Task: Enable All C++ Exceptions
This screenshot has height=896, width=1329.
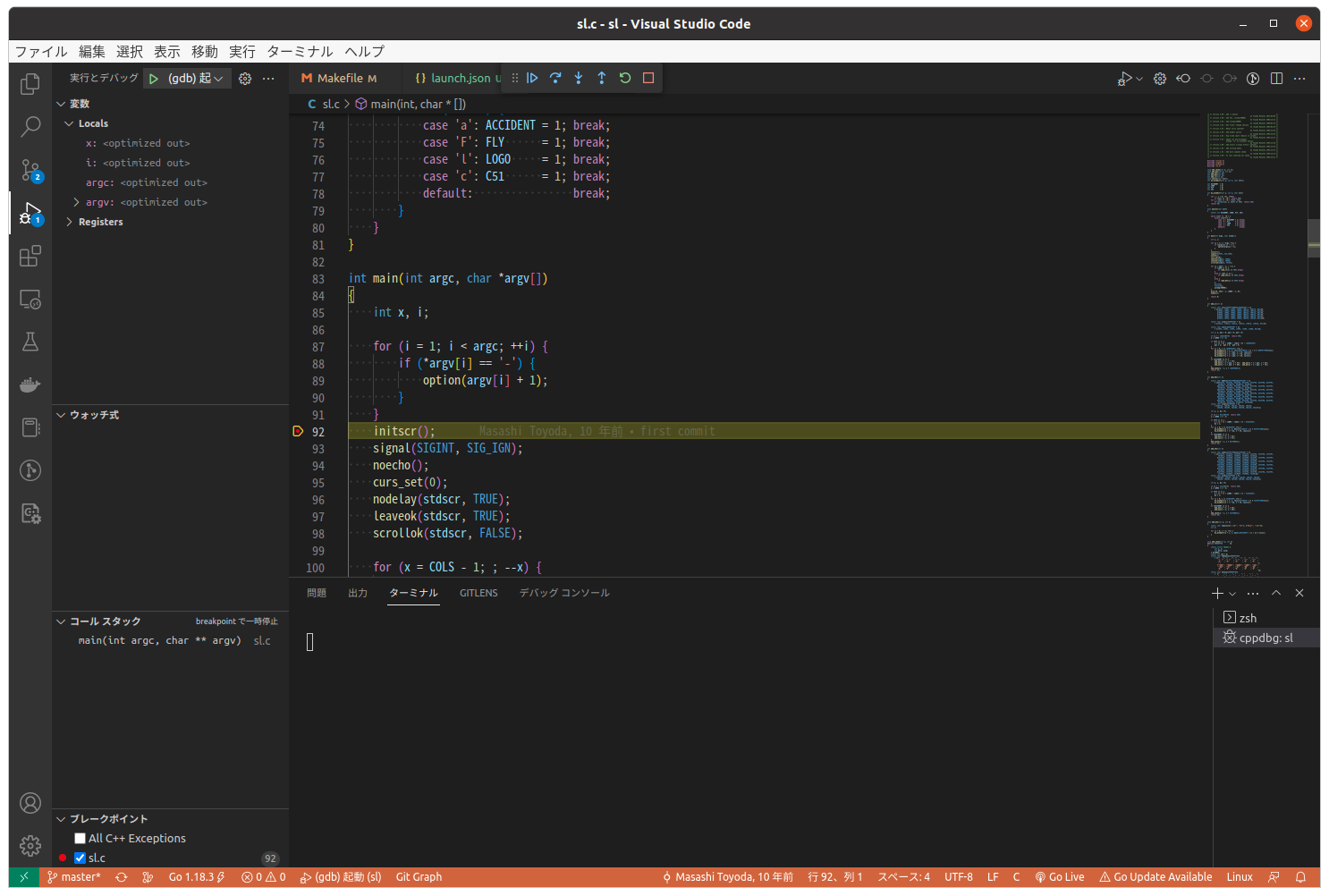Action: click(x=80, y=838)
